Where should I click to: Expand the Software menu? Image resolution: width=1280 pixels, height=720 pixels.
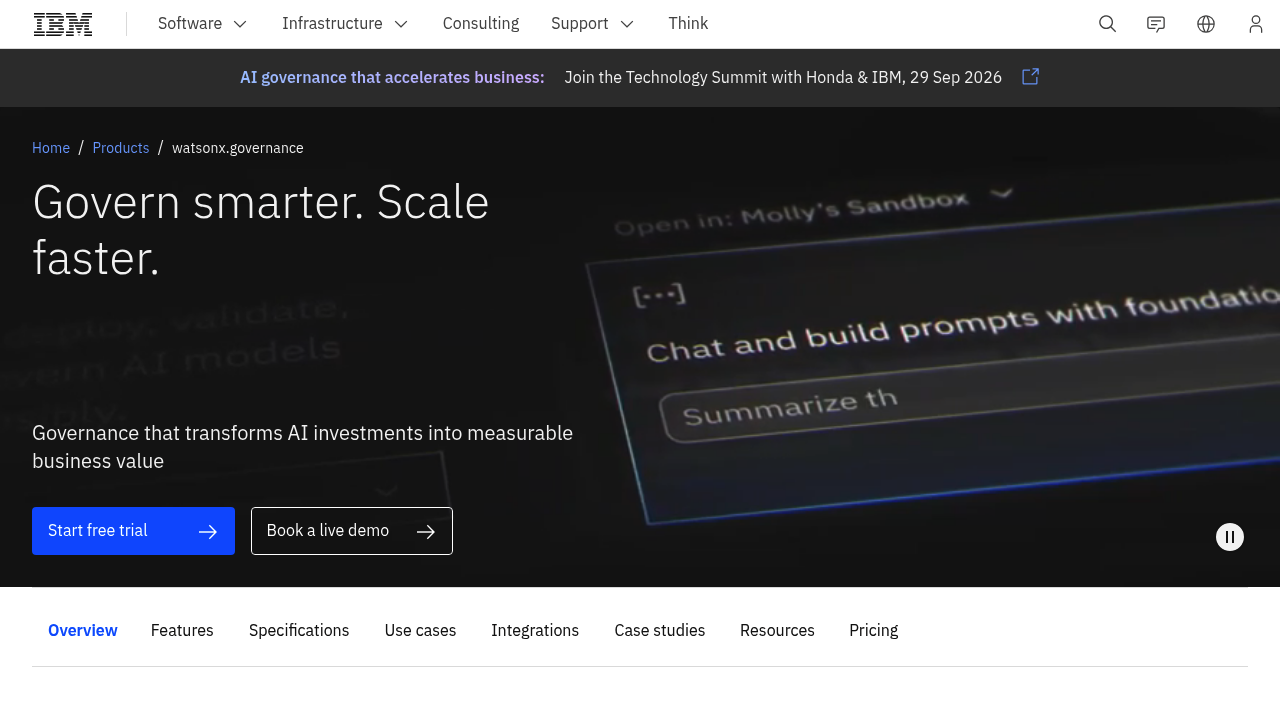[203, 24]
